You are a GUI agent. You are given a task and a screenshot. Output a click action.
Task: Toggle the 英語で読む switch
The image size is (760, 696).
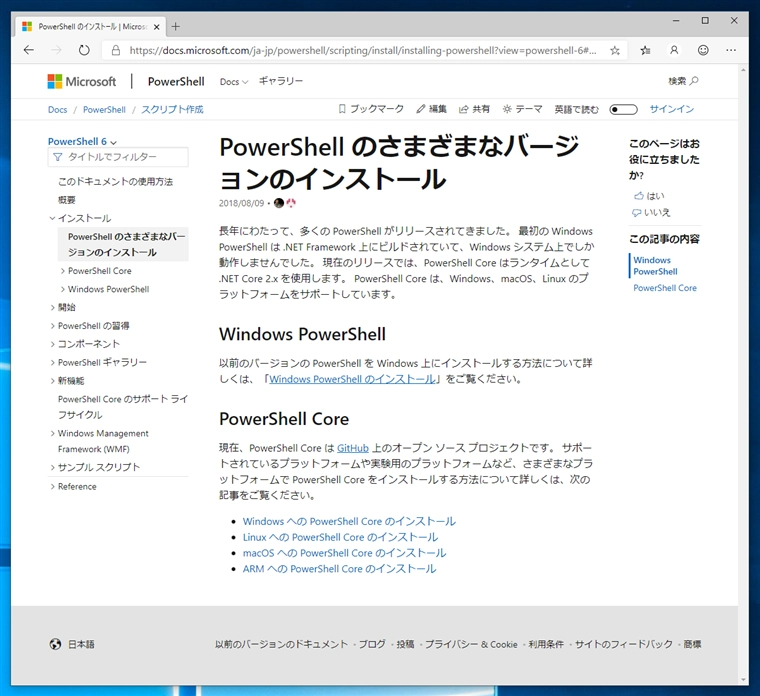pos(623,110)
